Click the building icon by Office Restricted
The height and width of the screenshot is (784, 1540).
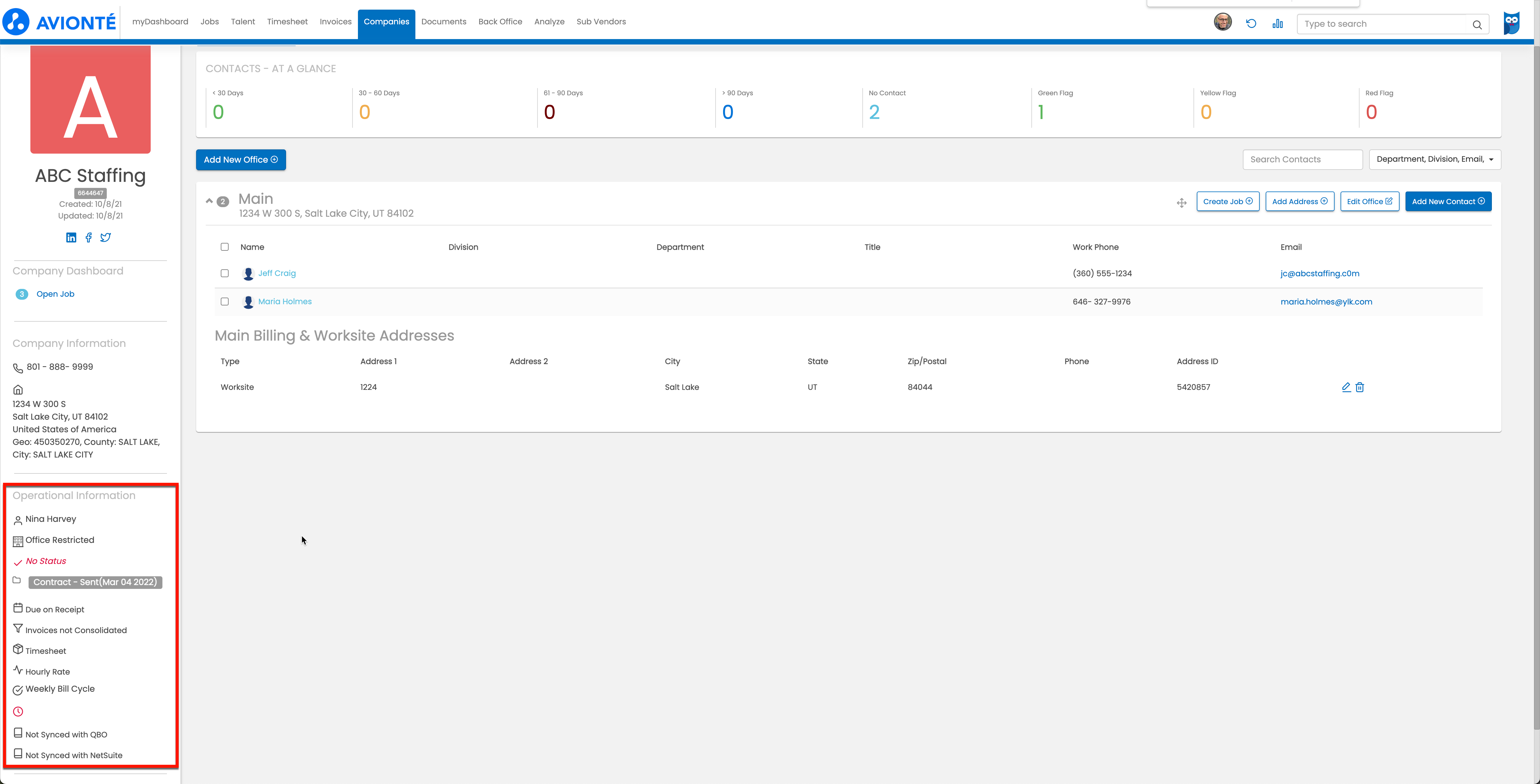(18, 541)
